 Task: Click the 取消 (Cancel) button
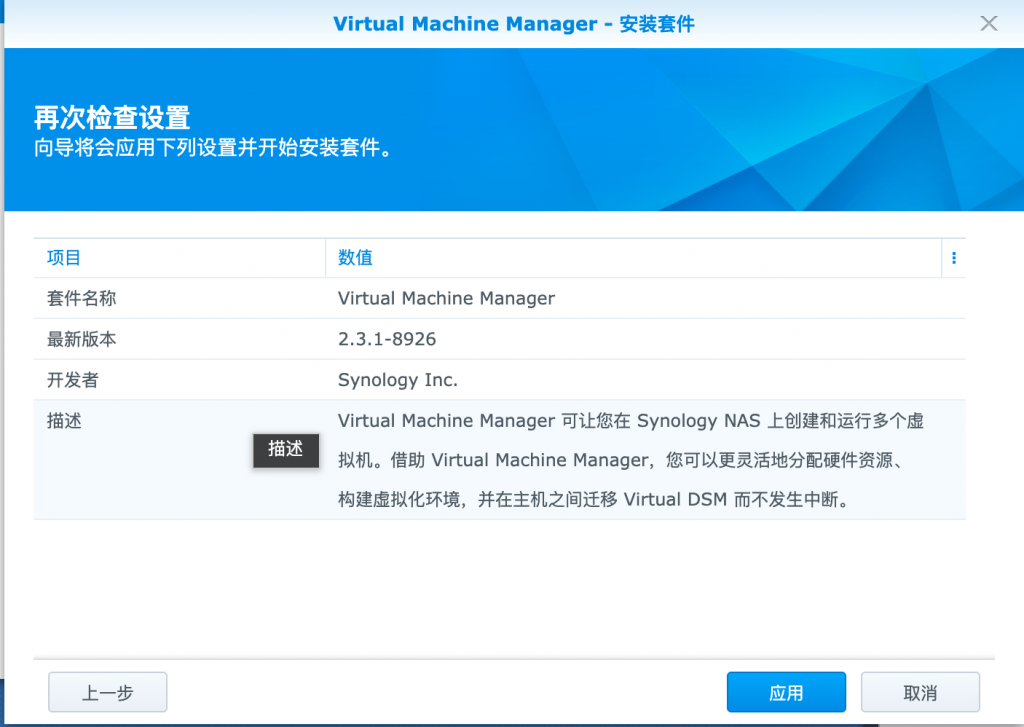(x=920, y=692)
